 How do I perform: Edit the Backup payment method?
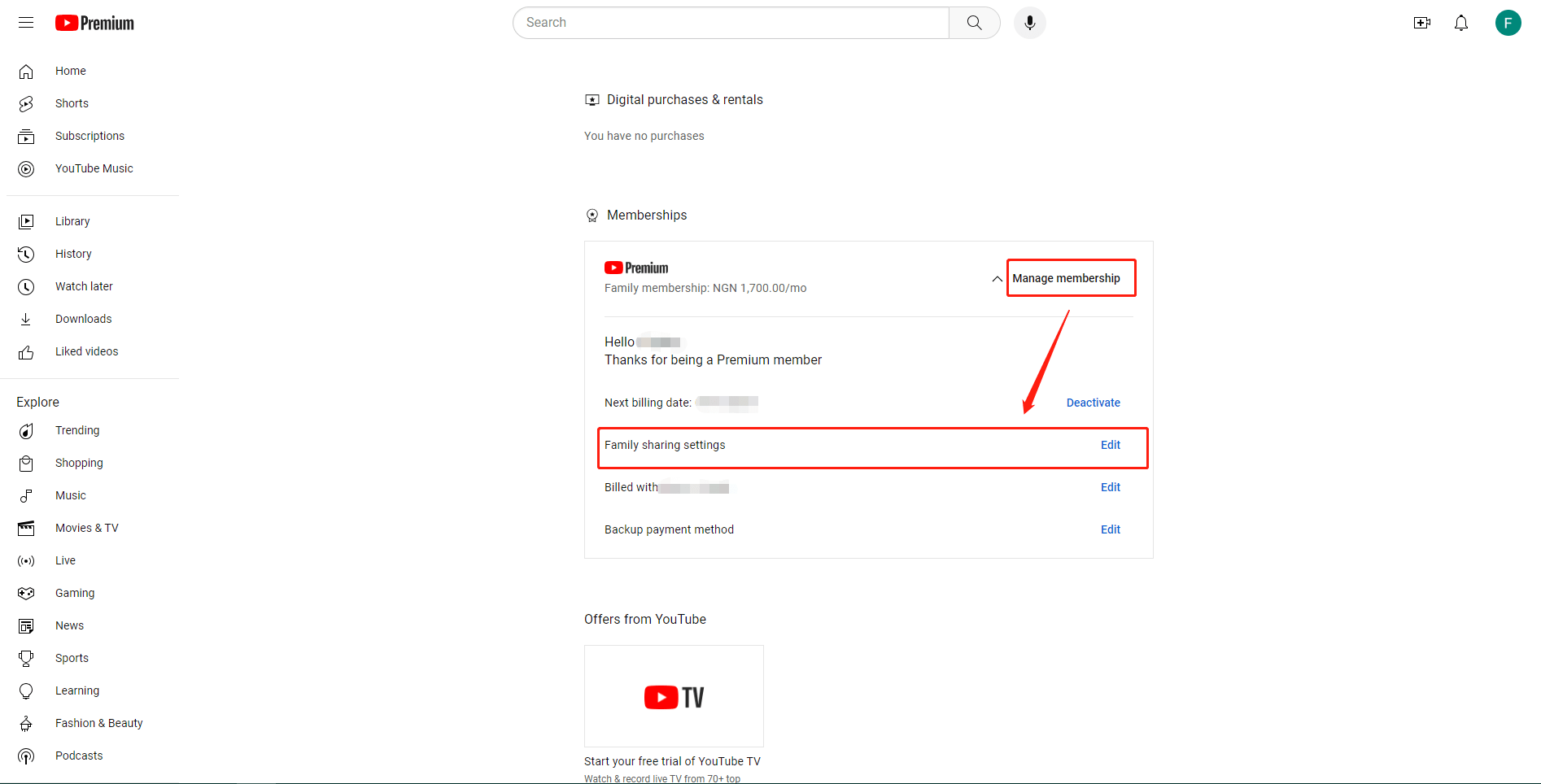(x=1110, y=529)
